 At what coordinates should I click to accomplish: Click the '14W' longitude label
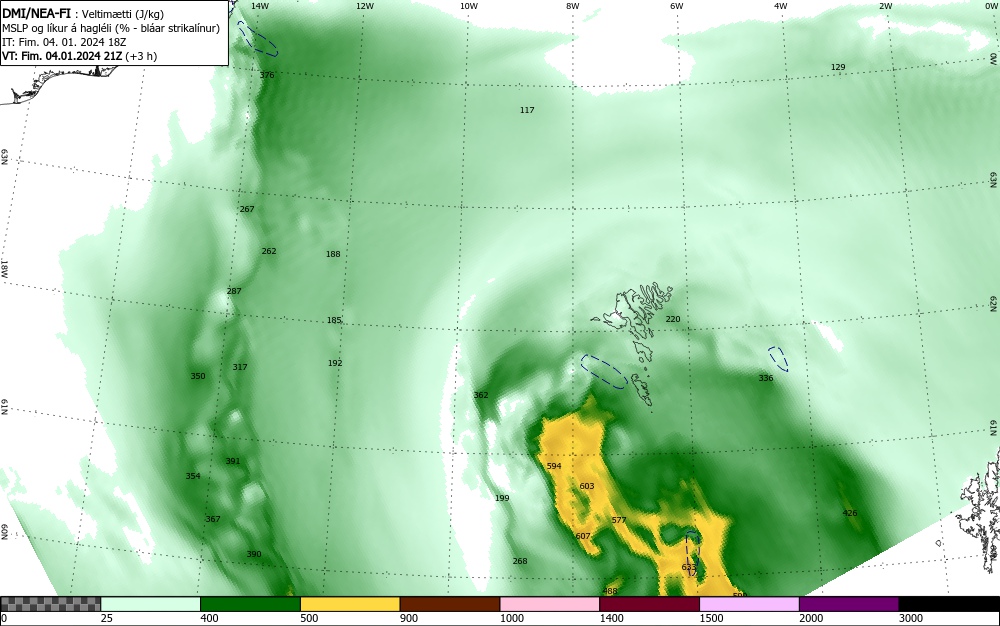coord(260,6)
